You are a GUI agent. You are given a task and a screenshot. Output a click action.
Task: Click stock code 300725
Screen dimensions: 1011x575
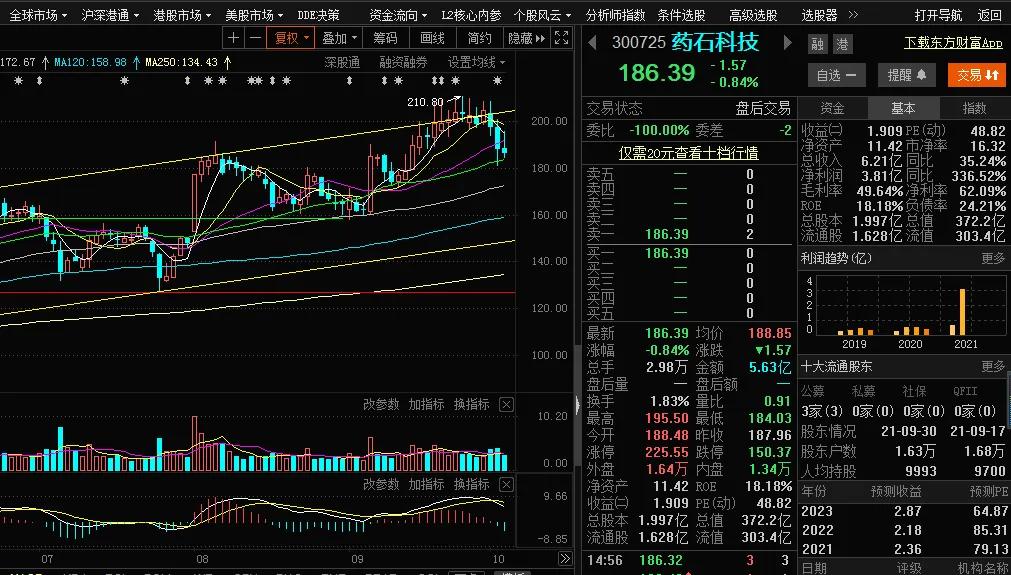click(638, 43)
